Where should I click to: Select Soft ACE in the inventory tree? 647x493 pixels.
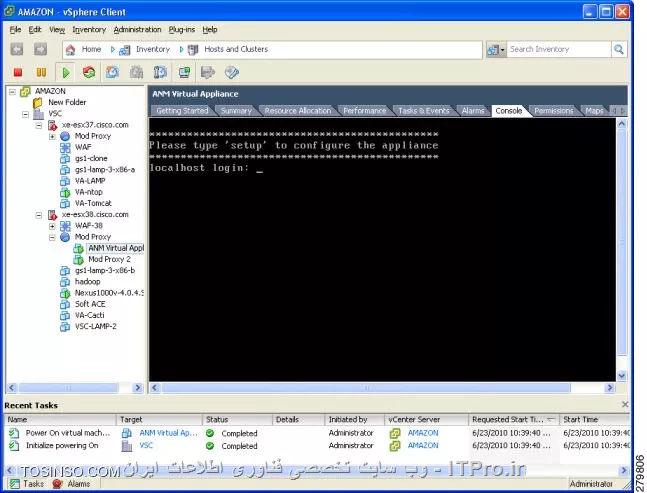[x=90, y=304]
